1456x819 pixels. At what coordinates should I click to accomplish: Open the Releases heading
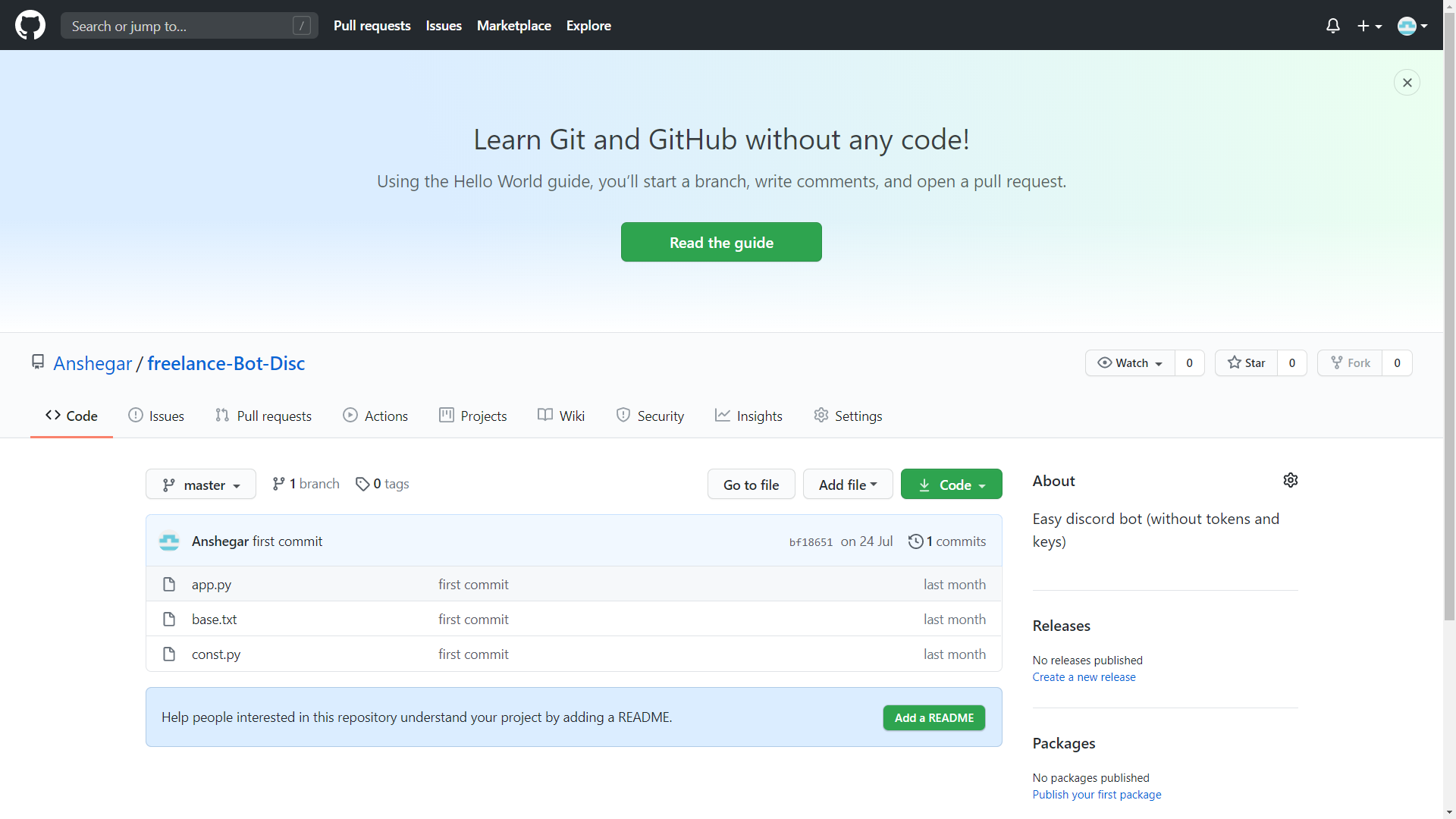[1061, 626]
